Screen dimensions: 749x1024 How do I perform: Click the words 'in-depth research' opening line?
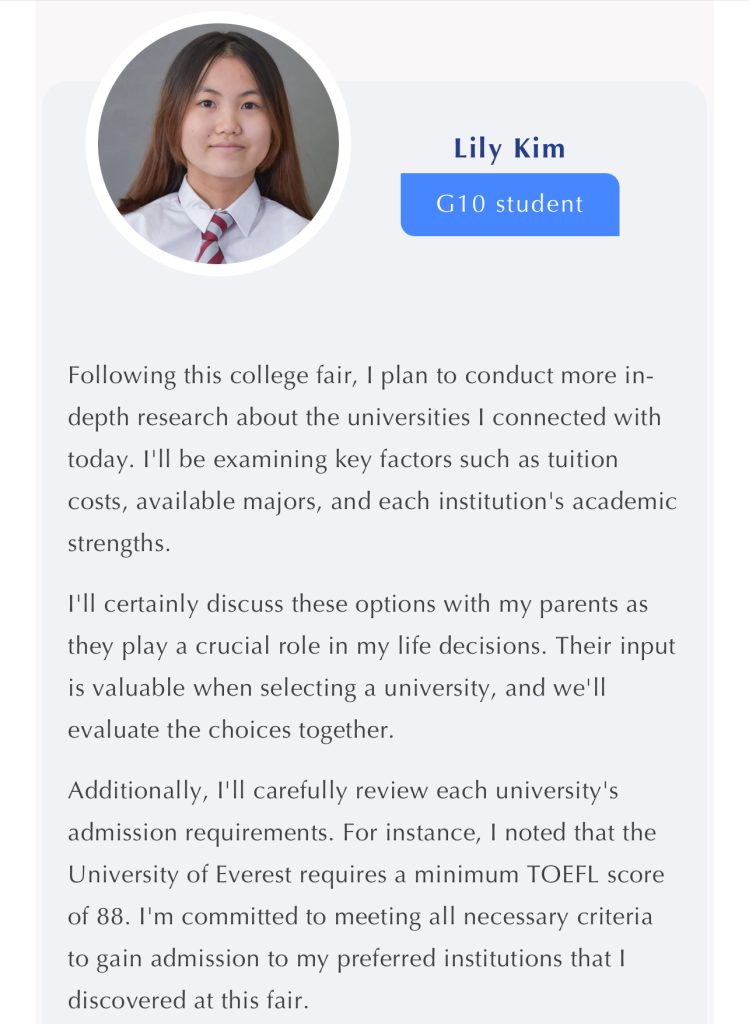coord(360,396)
